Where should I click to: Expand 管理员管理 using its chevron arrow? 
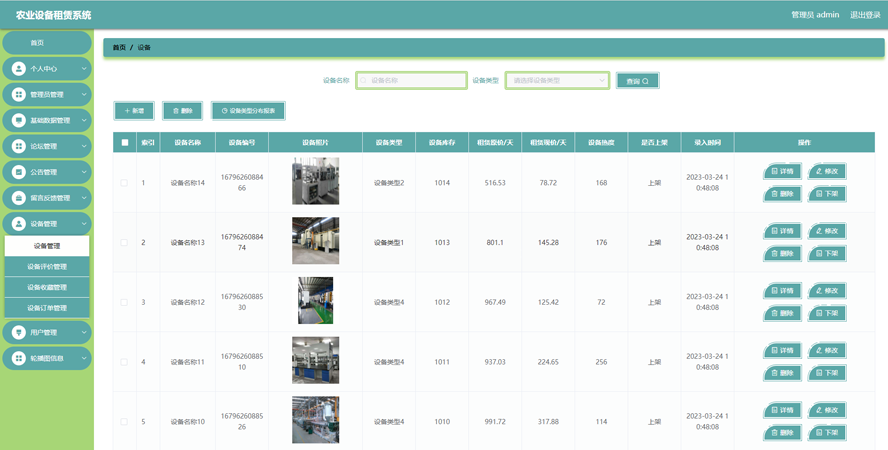[84, 95]
